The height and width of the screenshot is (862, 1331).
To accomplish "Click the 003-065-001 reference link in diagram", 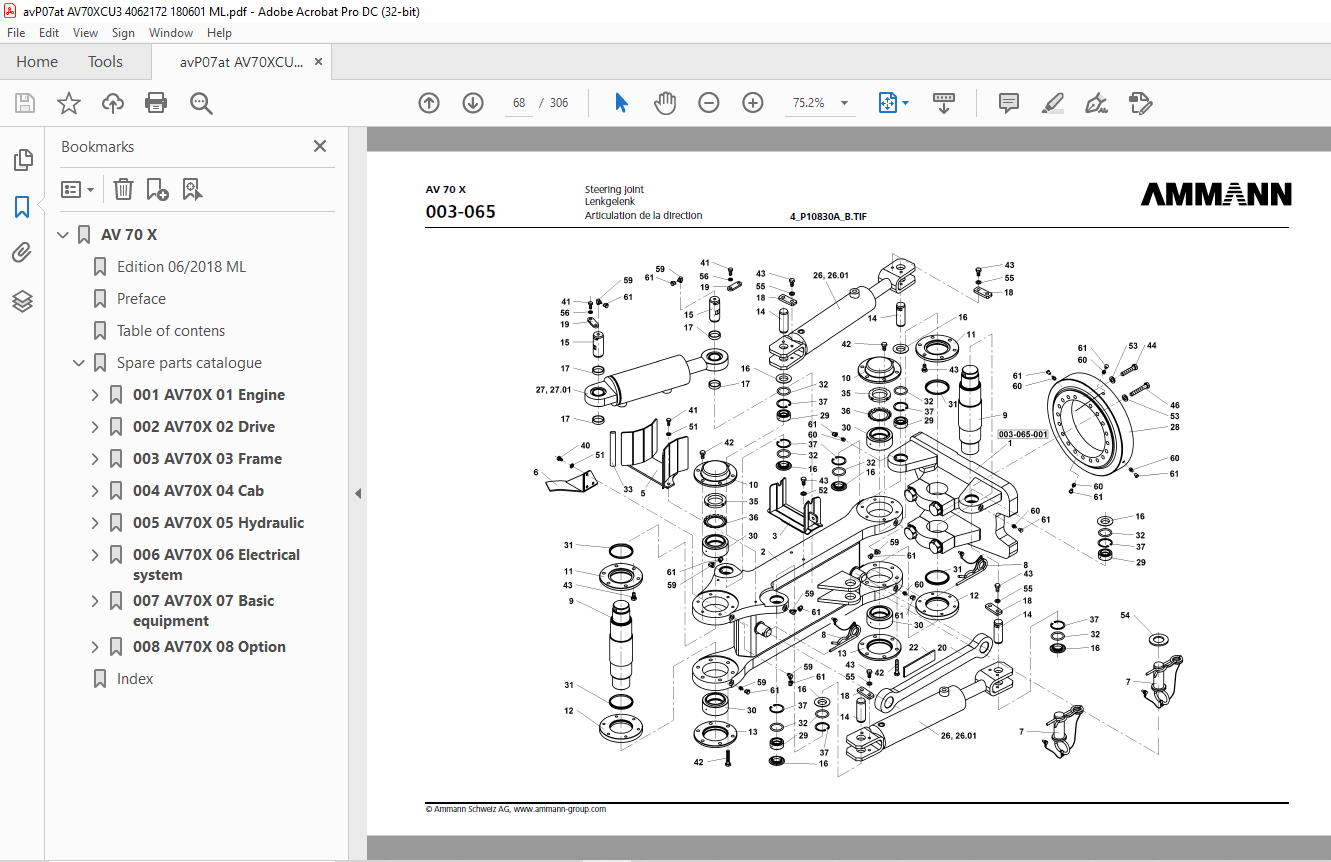I will click(1023, 434).
